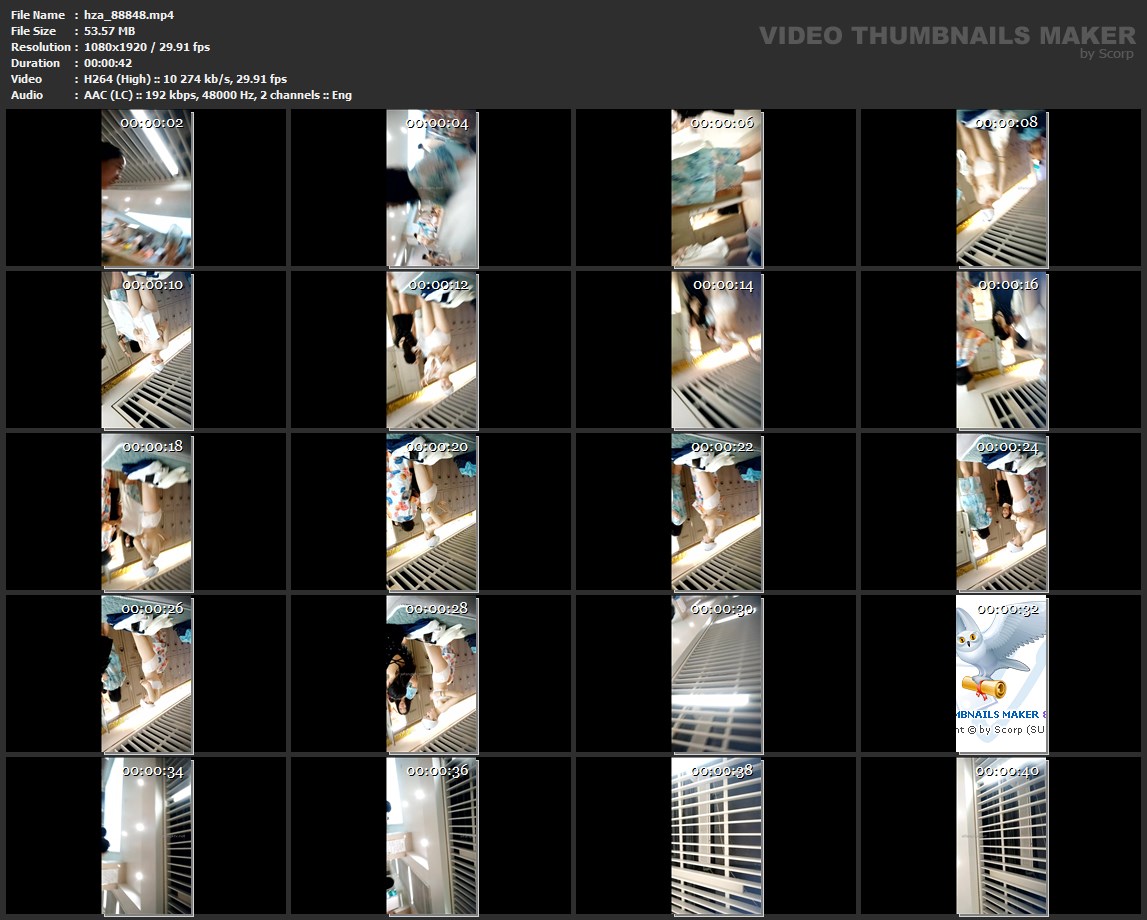The image size is (1147, 920).
Task: Select the file size value 53.57 MB
Action: [109, 31]
